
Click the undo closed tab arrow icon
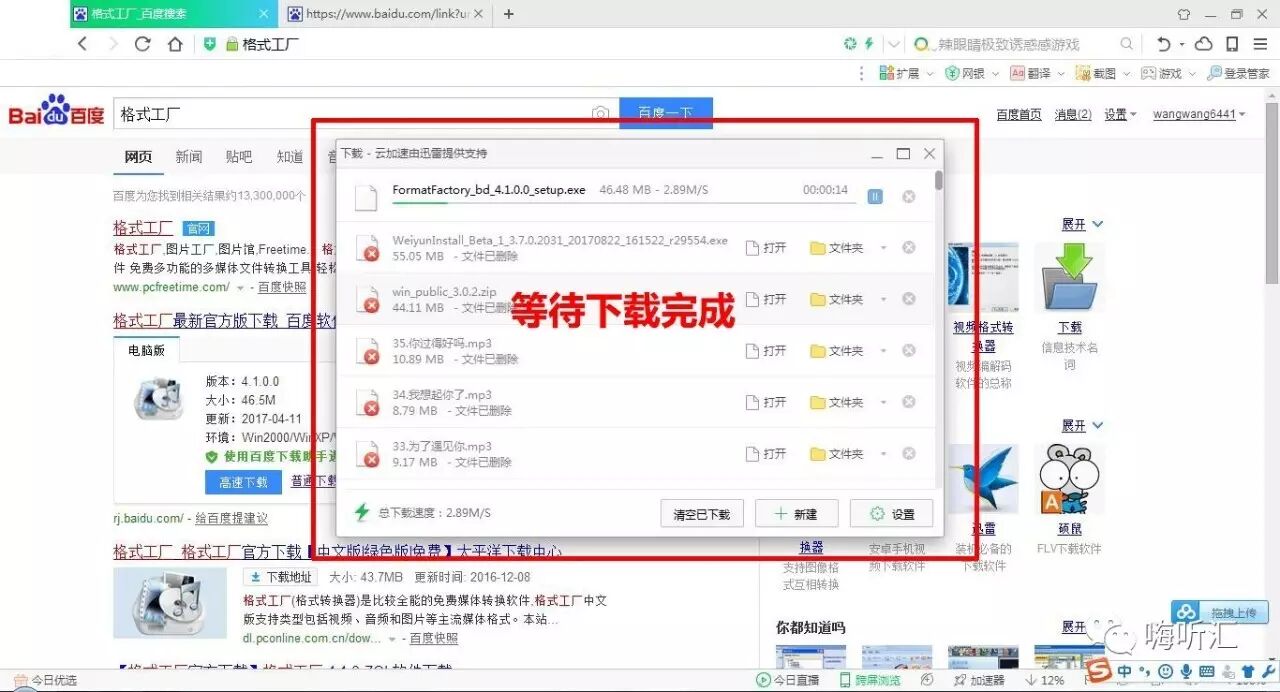(1163, 44)
